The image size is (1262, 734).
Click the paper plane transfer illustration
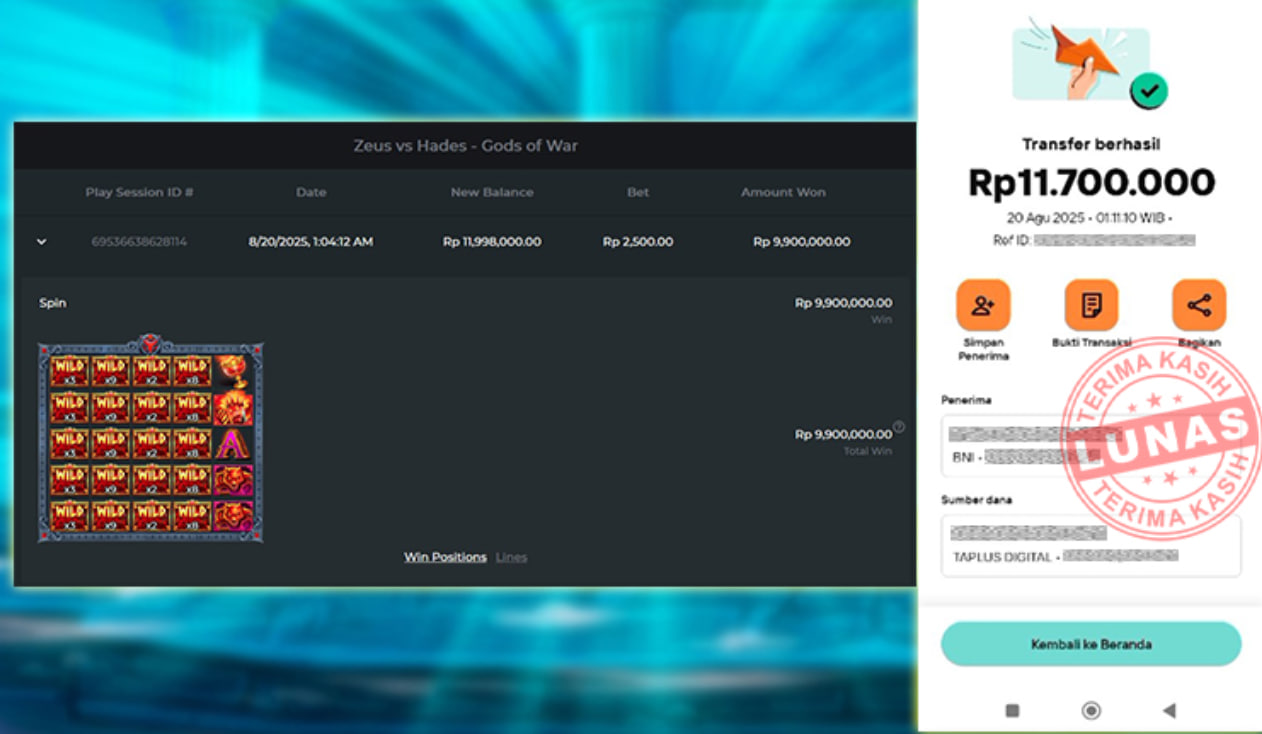(1081, 62)
